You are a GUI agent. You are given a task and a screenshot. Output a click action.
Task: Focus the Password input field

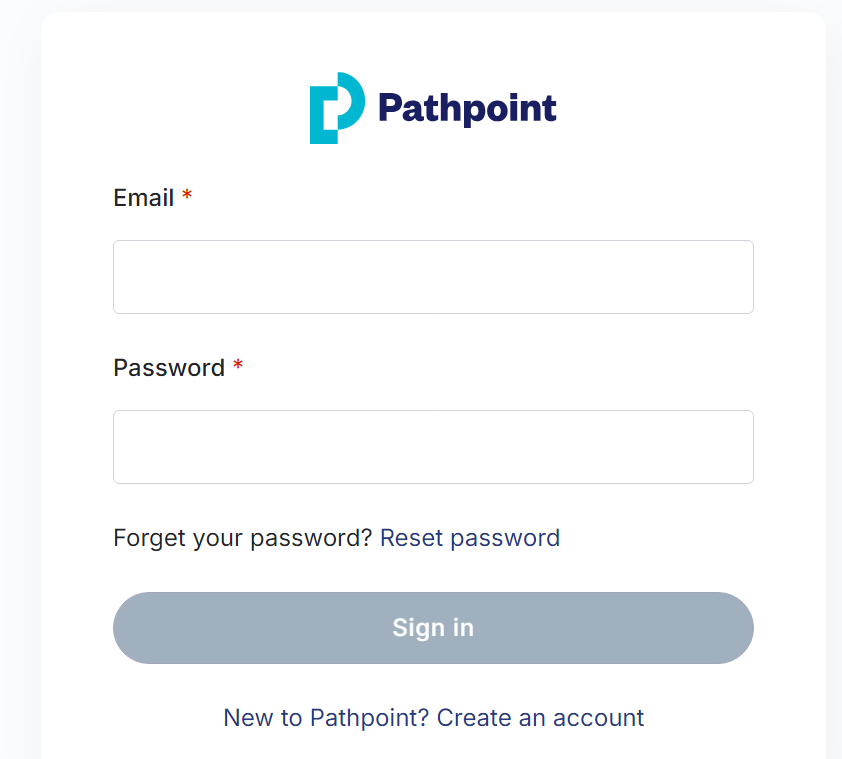[433, 447]
